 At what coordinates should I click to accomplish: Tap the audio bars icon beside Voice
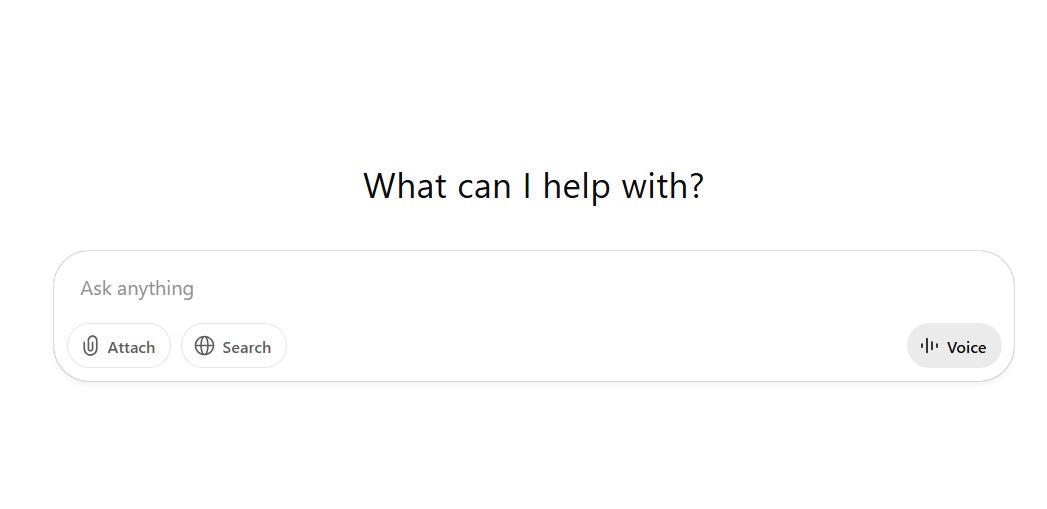click(929, 346)
